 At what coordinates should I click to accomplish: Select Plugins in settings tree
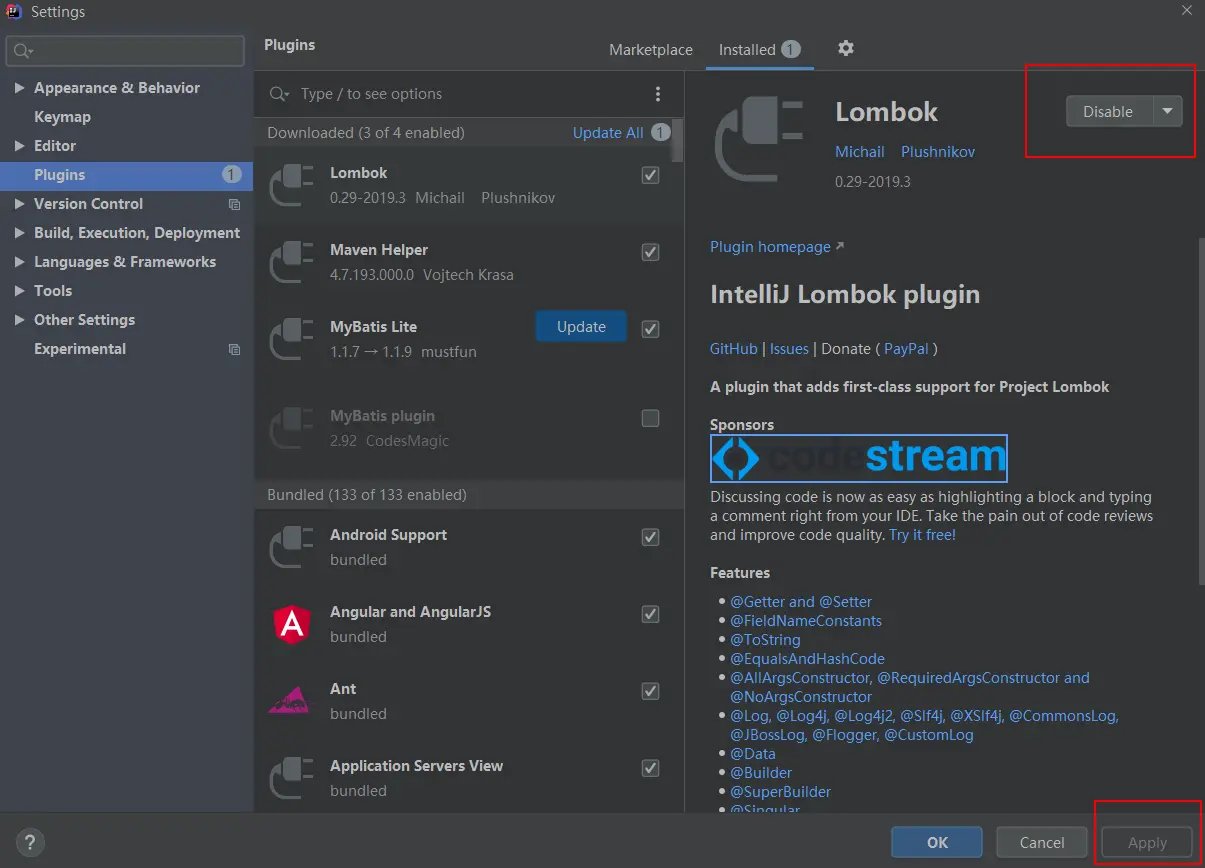pyautogui.click(x=126, y=175)
